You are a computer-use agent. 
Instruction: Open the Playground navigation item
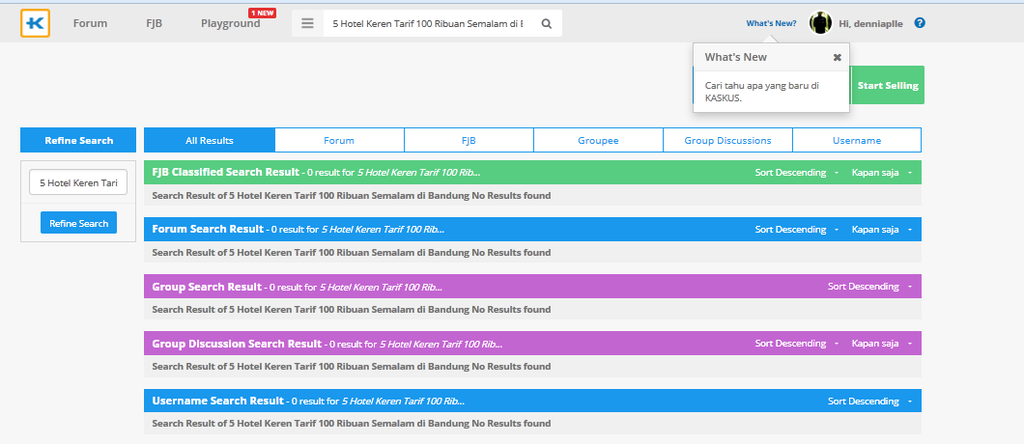(231, 24)
